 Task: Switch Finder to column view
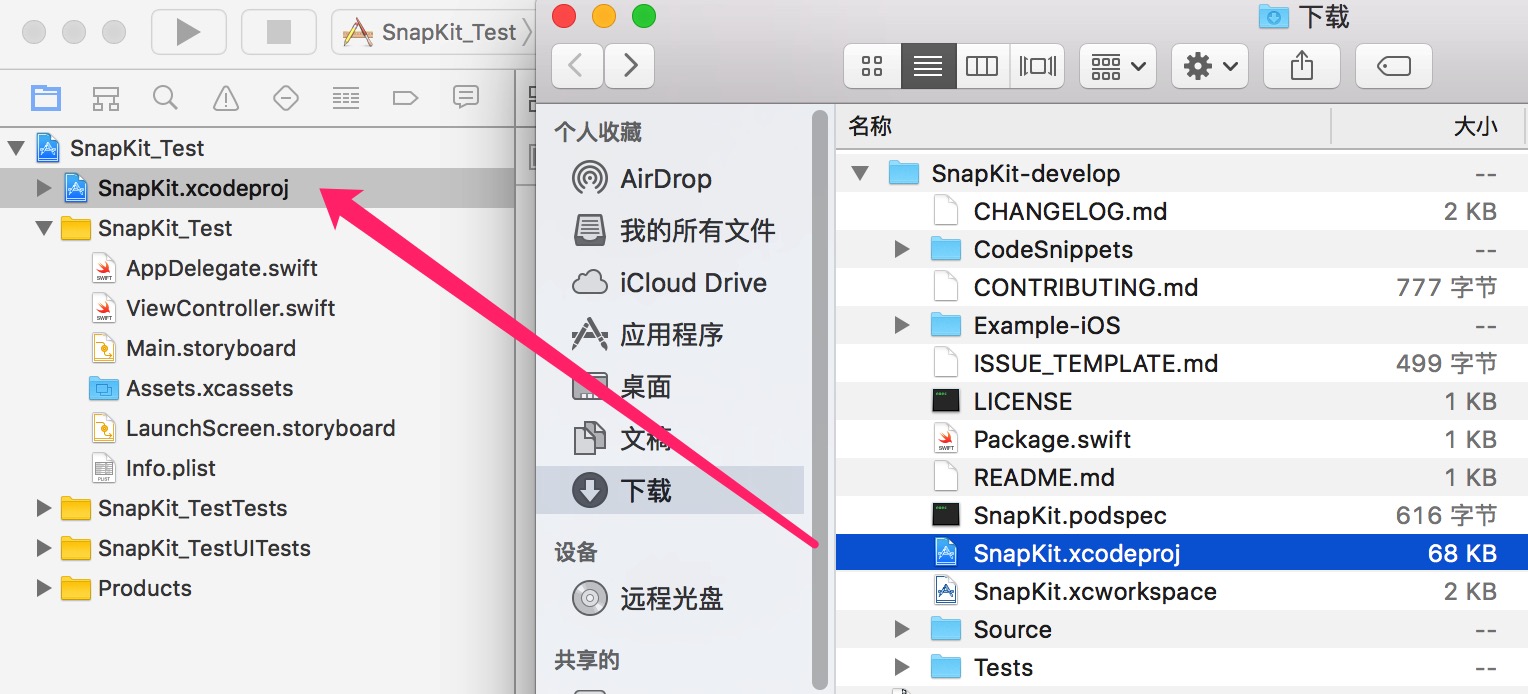click(x=982, y=66)
